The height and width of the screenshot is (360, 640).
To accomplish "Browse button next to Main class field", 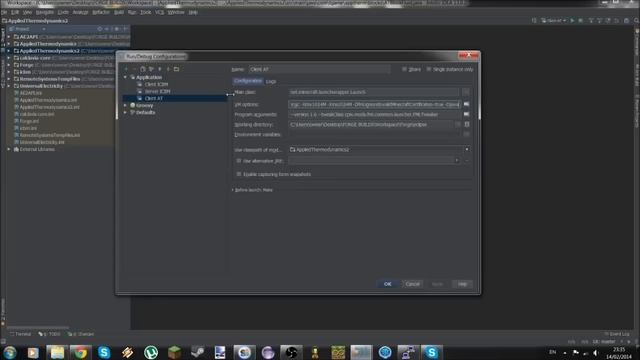I will [466, 92].
